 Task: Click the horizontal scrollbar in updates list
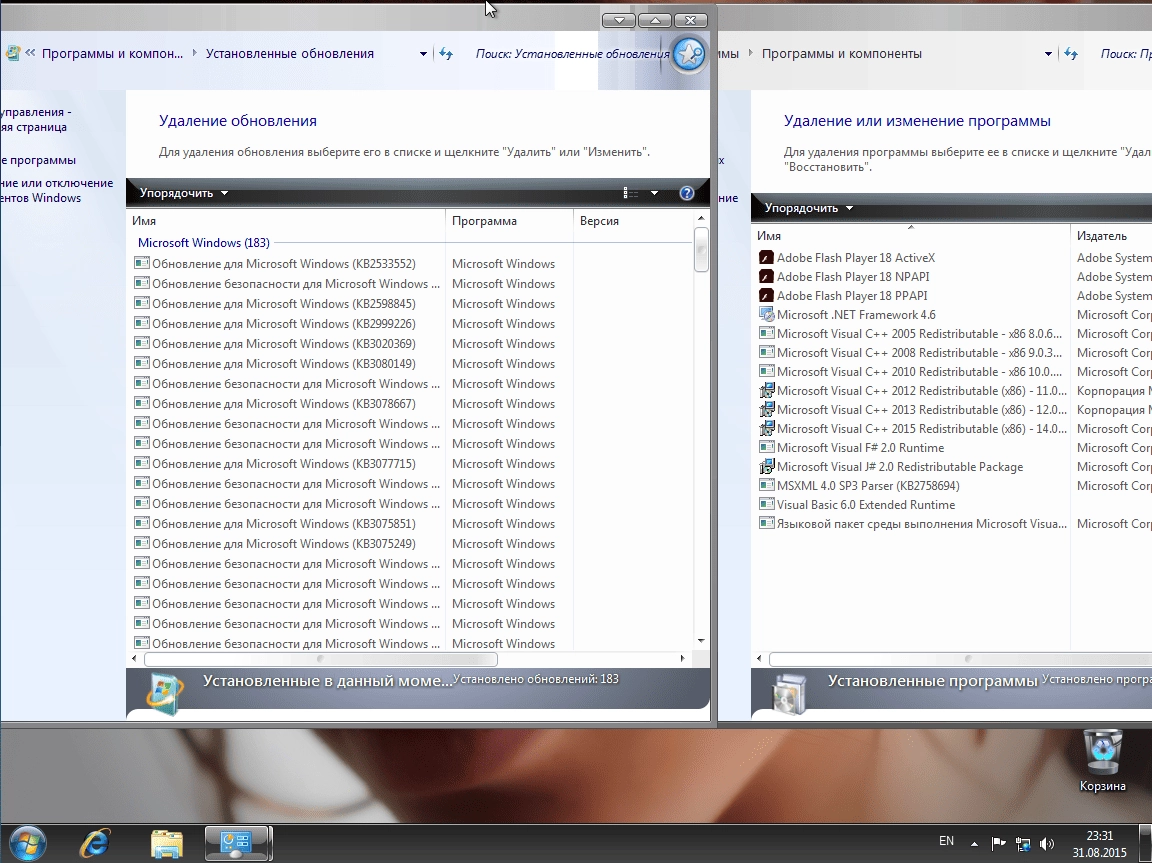[x=320, y=659]
